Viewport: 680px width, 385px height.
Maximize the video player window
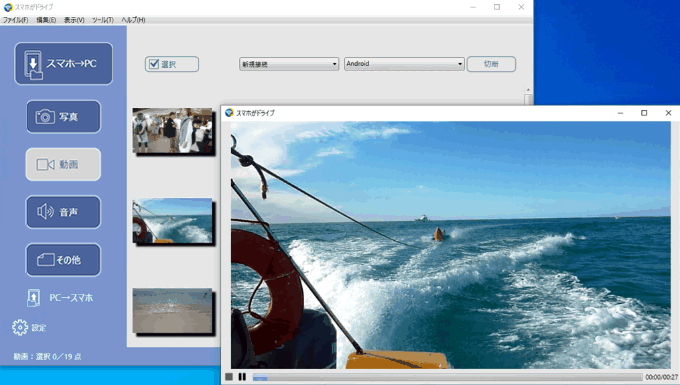coord(644,113)
